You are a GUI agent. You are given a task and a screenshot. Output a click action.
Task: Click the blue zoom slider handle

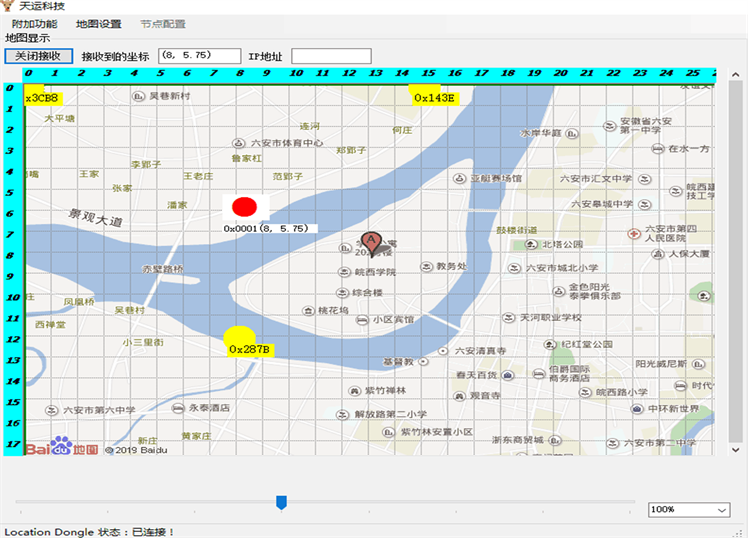click(281, 502)
